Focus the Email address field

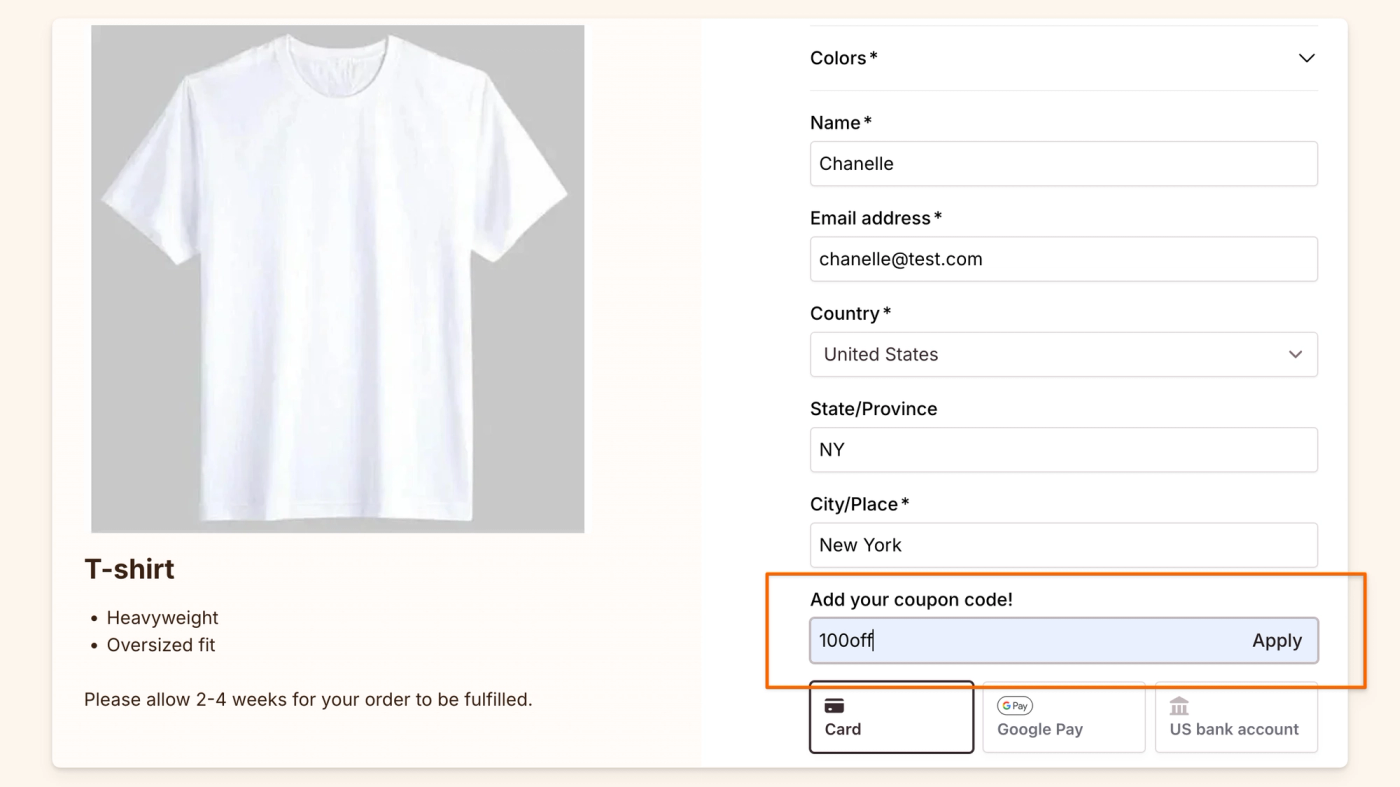pyautogui.click(x=1063, y=259)
